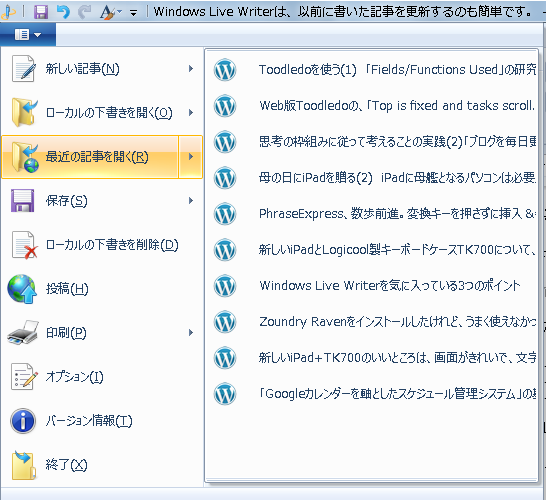Open the バージョン情報(T) about entry

[102, 421]
